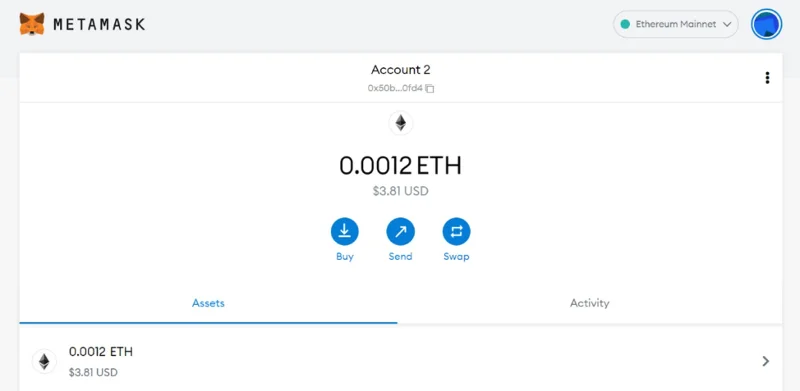The height and width of the screenshot is (391, 800).
Task: Click the MetaMask fox logo
Action: click(x=32, y=24)
